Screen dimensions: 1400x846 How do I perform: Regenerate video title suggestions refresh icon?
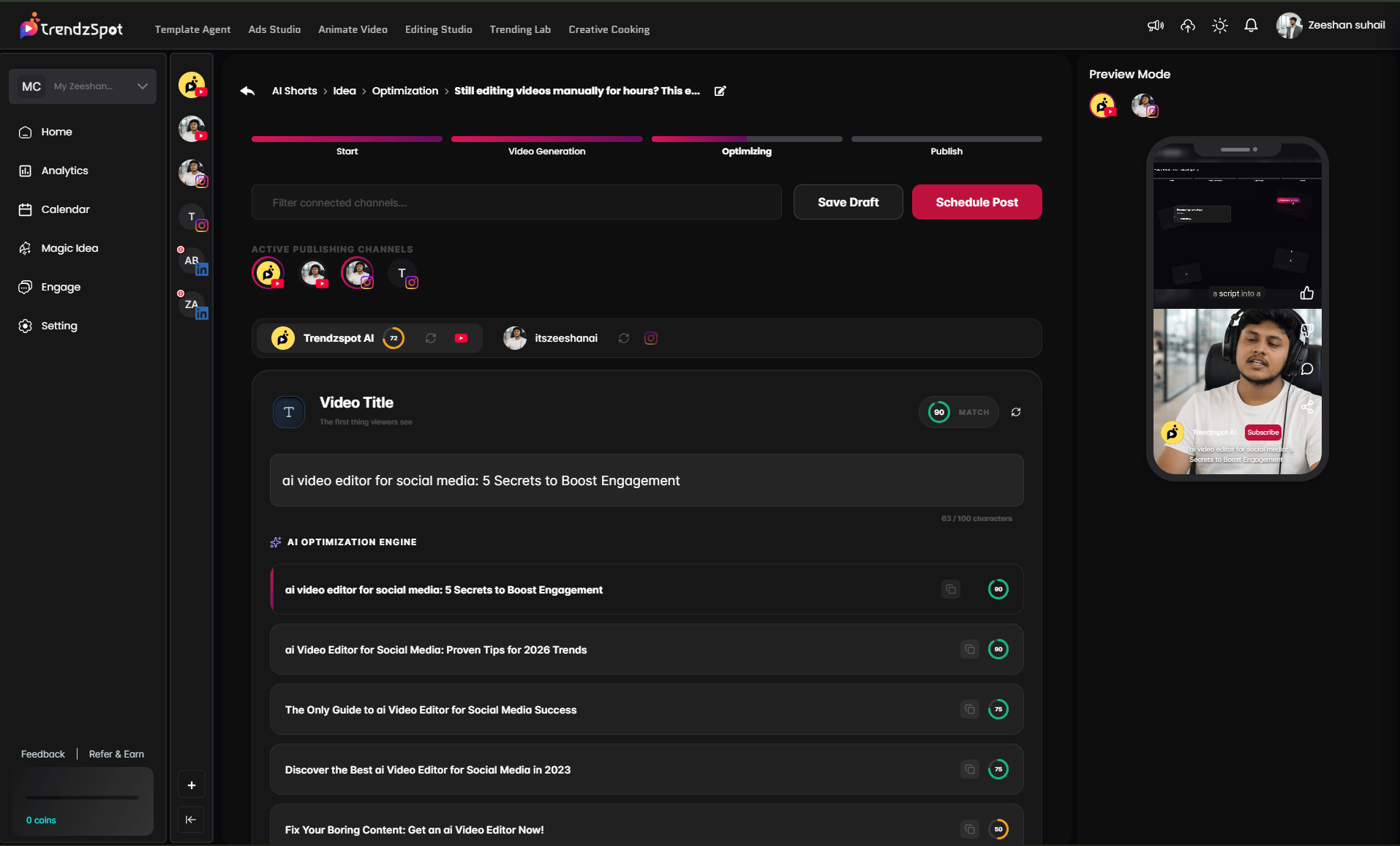pyautogui.click(x=1016, y=412)
